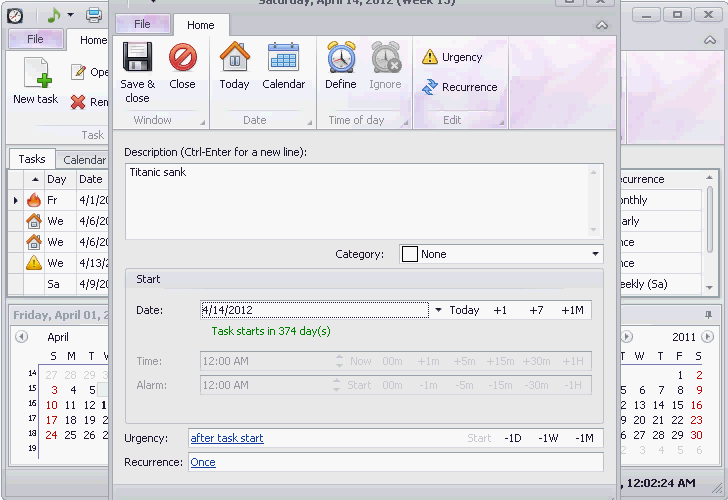Collapse the dialog ribbon with chevron
This screenshot has height=500, width=728.
pyautogui.click(x=602, y=25)
